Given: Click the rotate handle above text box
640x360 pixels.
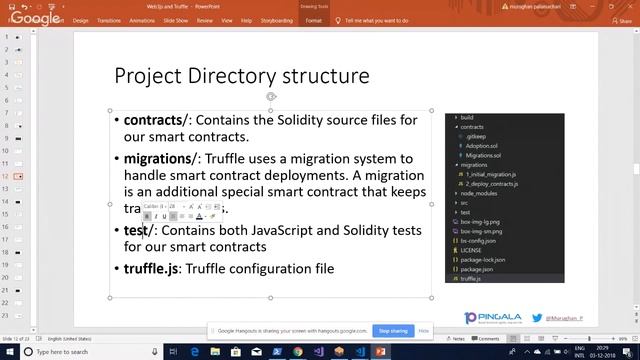Looking at the screenshot, I should pyautogui.click(x=271, y=97).
